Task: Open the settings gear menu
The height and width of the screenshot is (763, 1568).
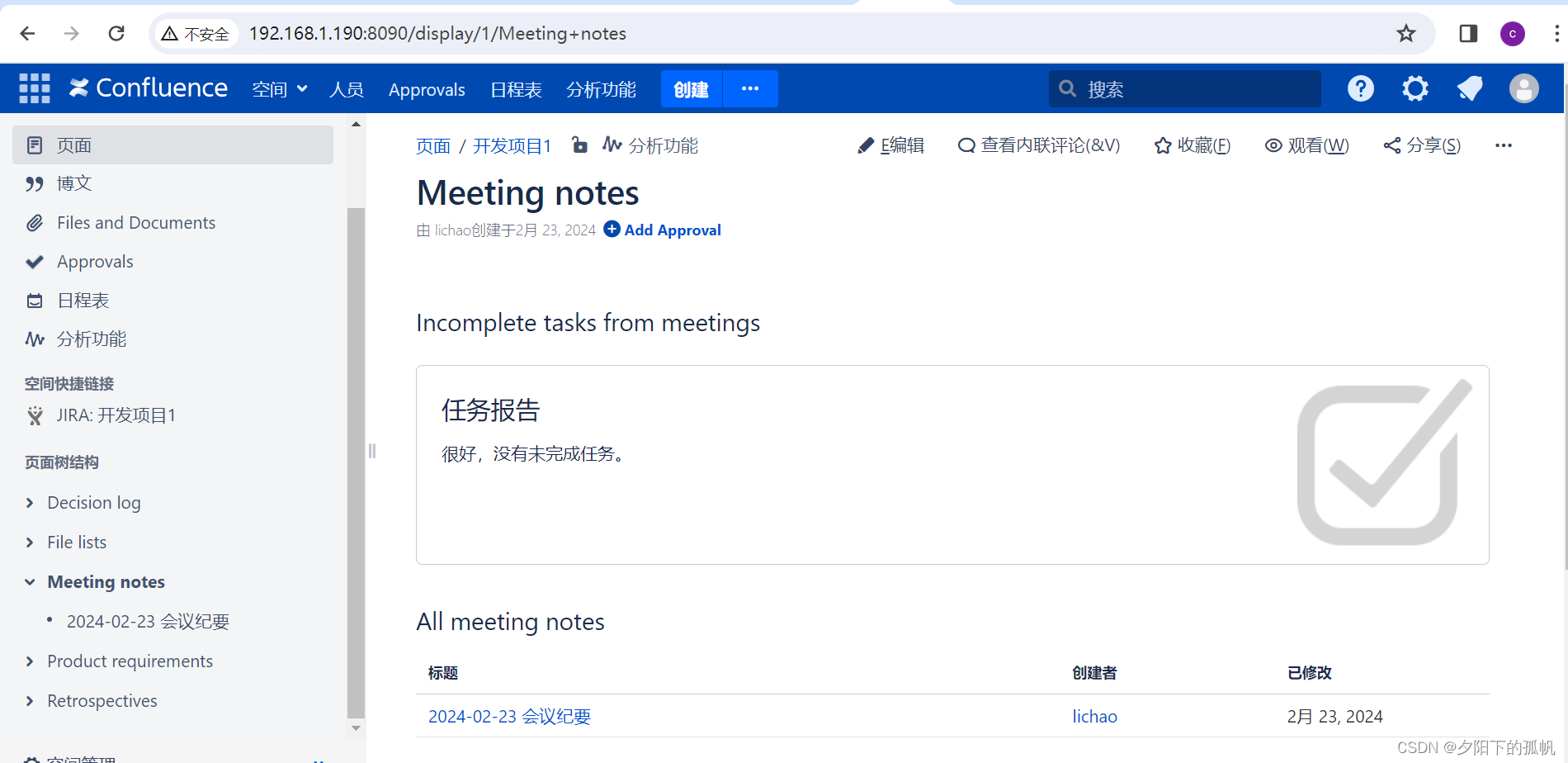Action: (x=1415, y=88)
